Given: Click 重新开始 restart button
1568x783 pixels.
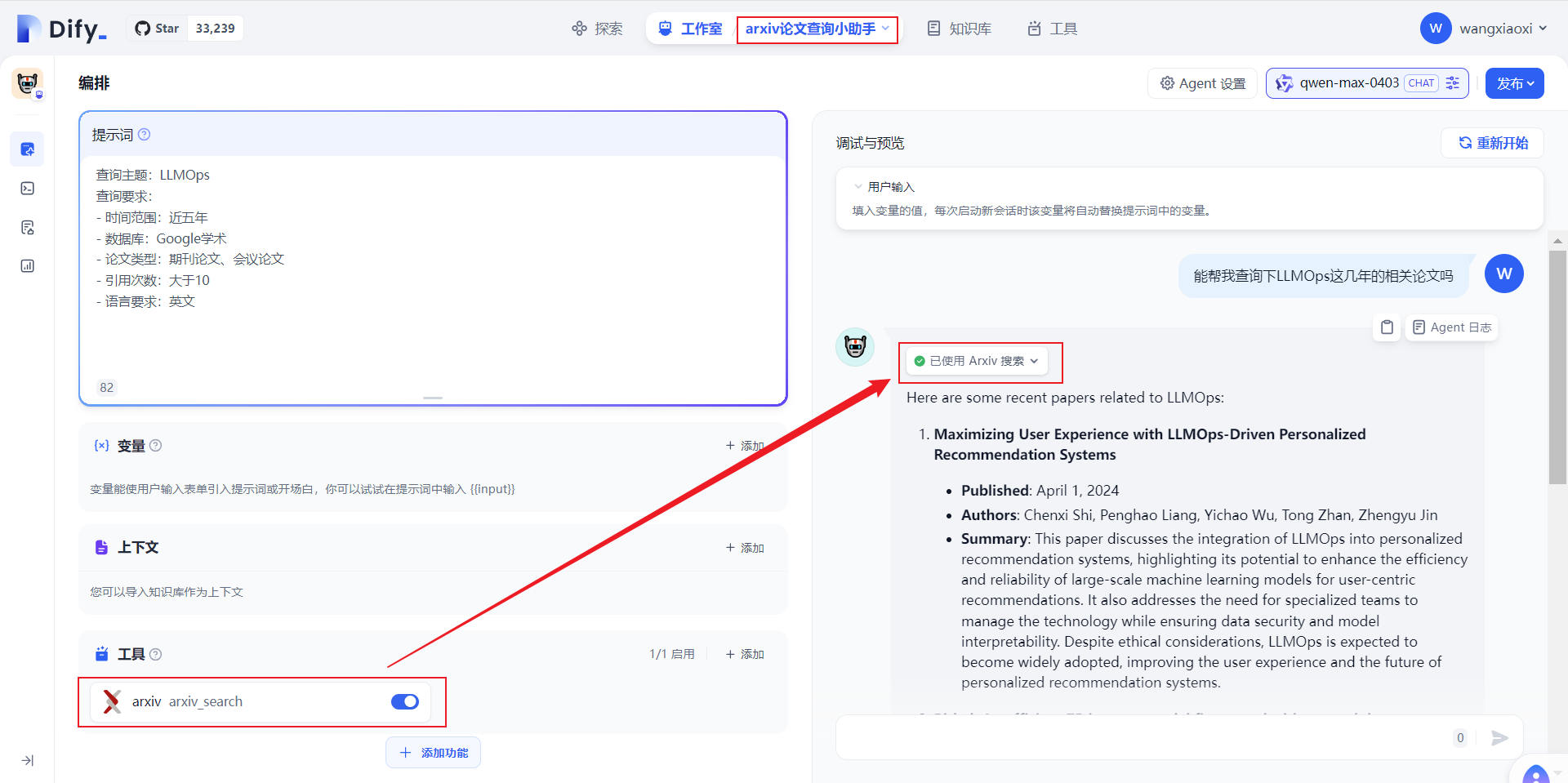Looking at the screenshot, I should tap(1493, 143).
